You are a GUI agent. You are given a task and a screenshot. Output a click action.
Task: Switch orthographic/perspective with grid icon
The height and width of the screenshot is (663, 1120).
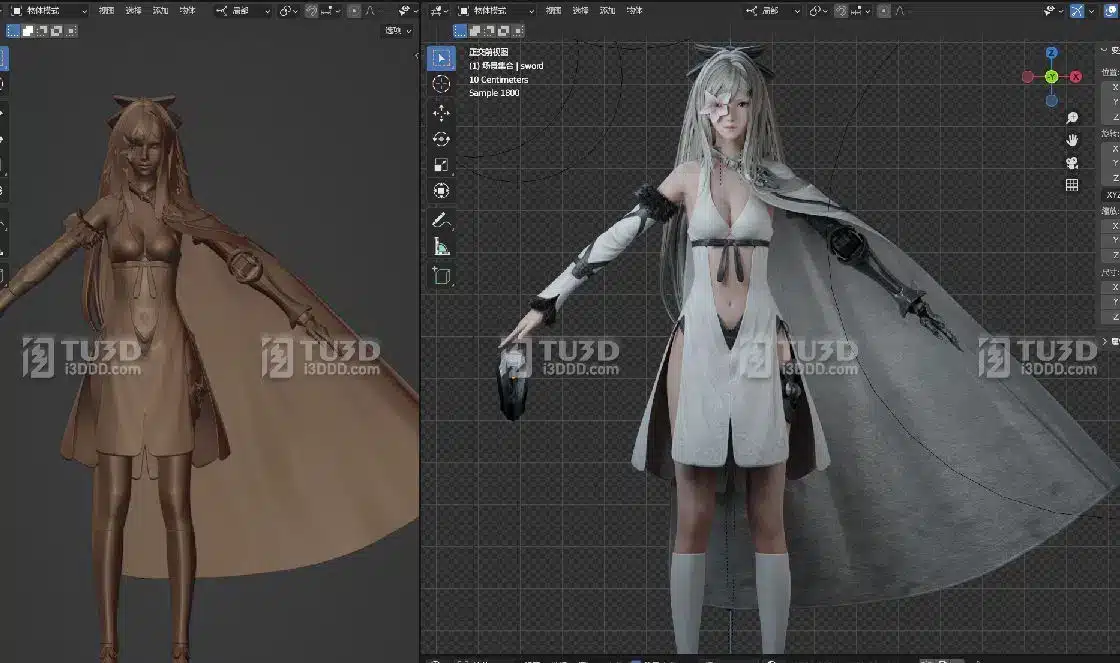pos(1072,185)
